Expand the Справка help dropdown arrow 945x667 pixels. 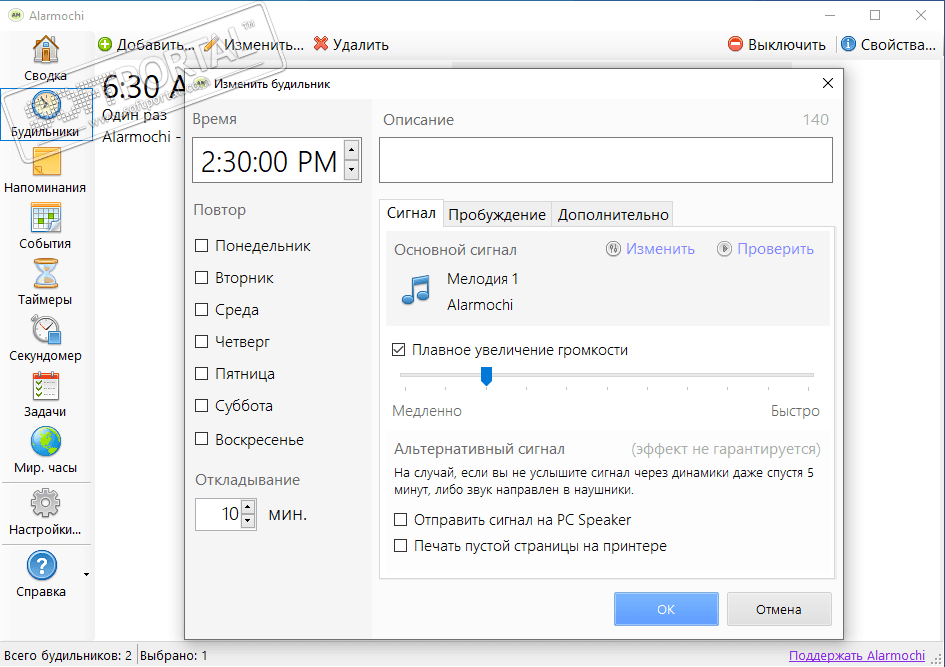86,575
